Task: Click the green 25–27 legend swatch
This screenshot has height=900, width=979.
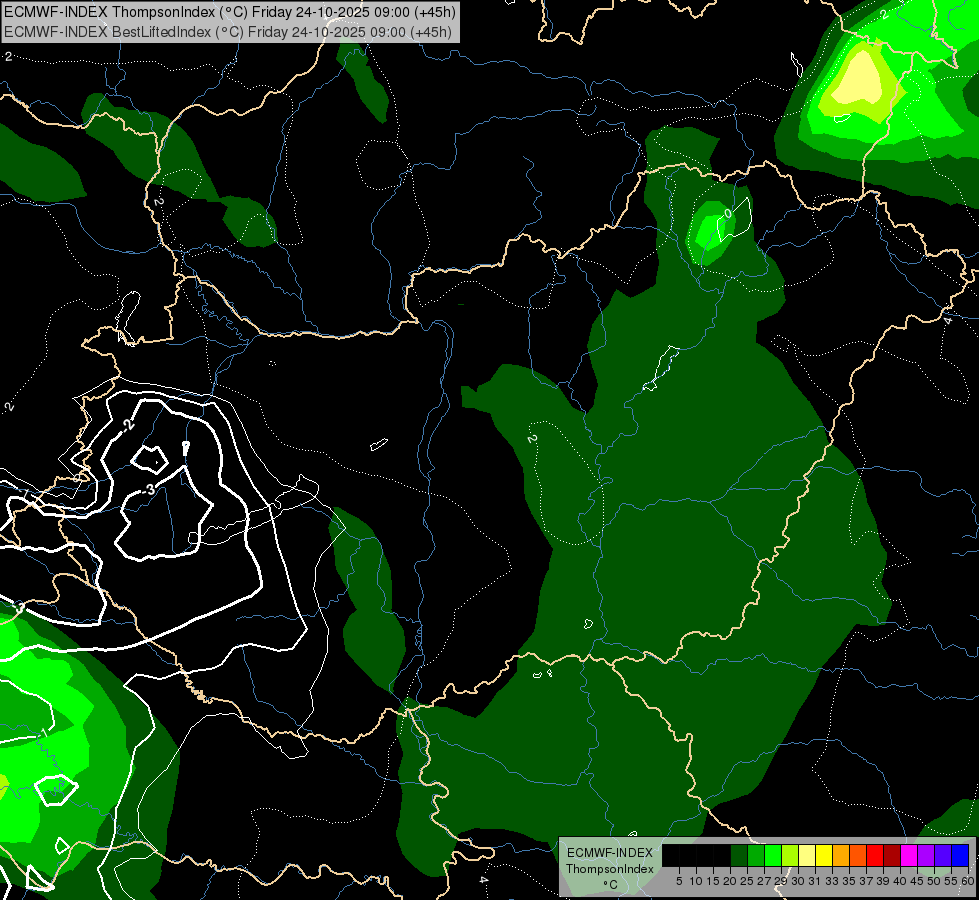Action: point(756,855)
